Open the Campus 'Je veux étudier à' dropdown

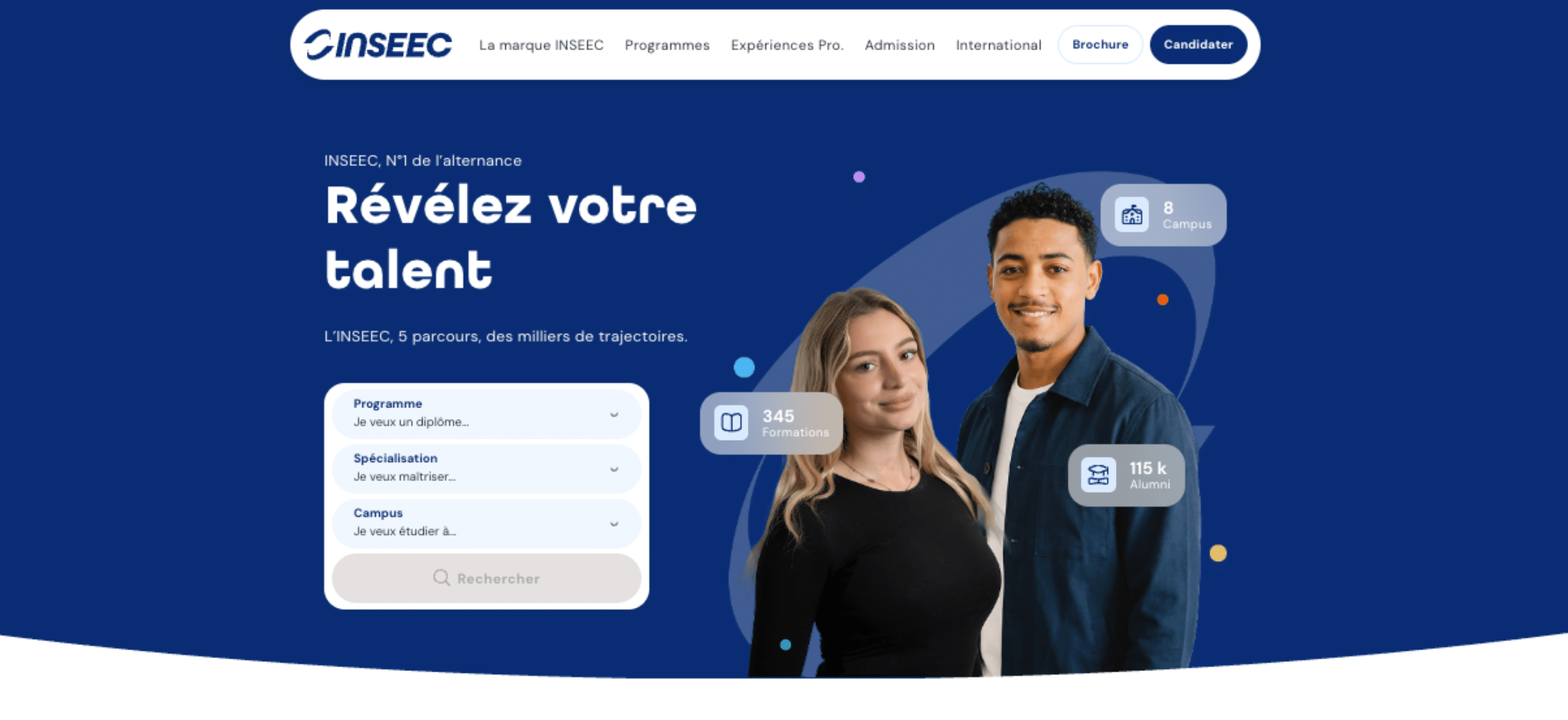(486, 523)
